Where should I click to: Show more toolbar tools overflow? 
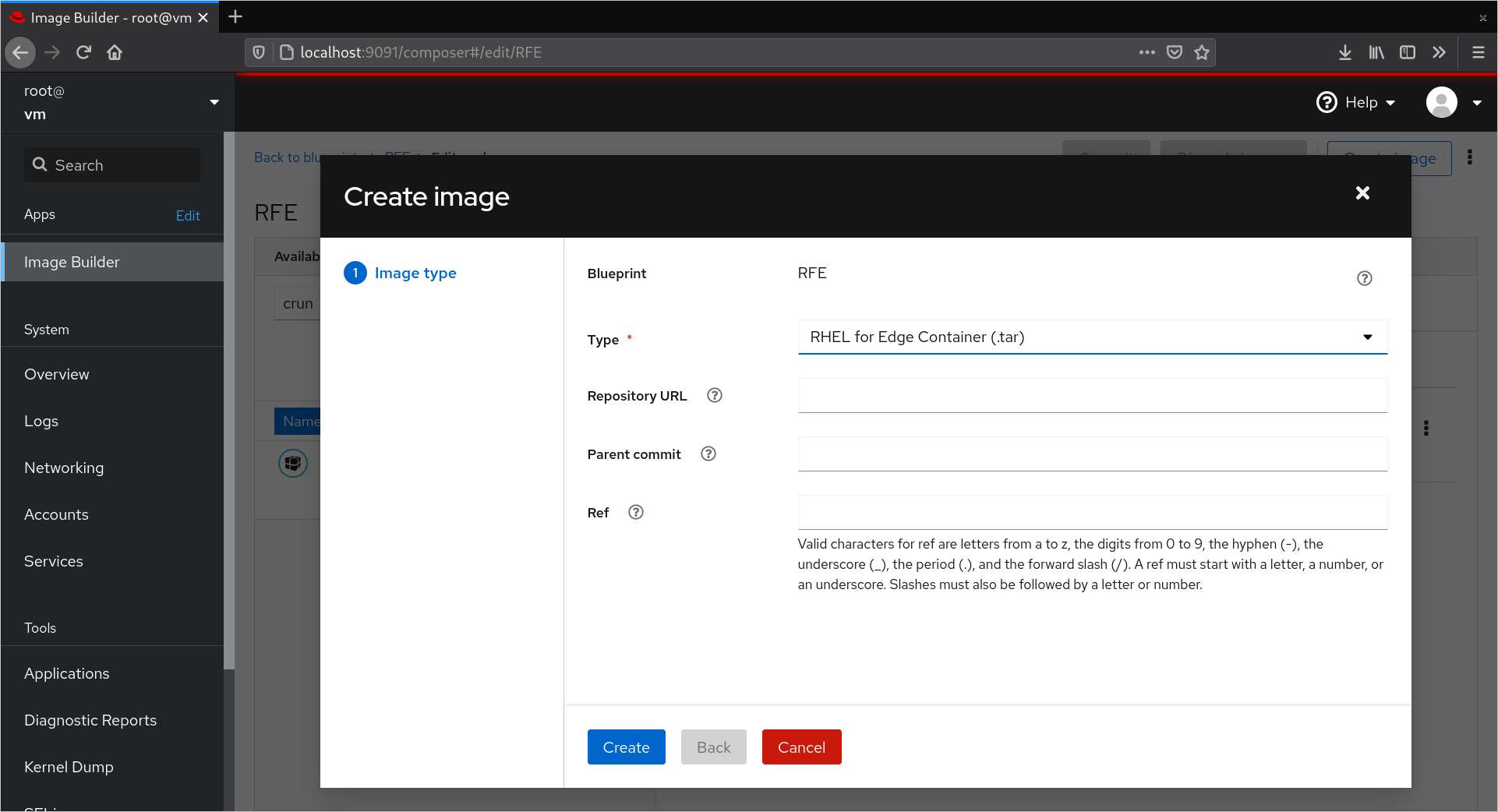coord(1439,52)
